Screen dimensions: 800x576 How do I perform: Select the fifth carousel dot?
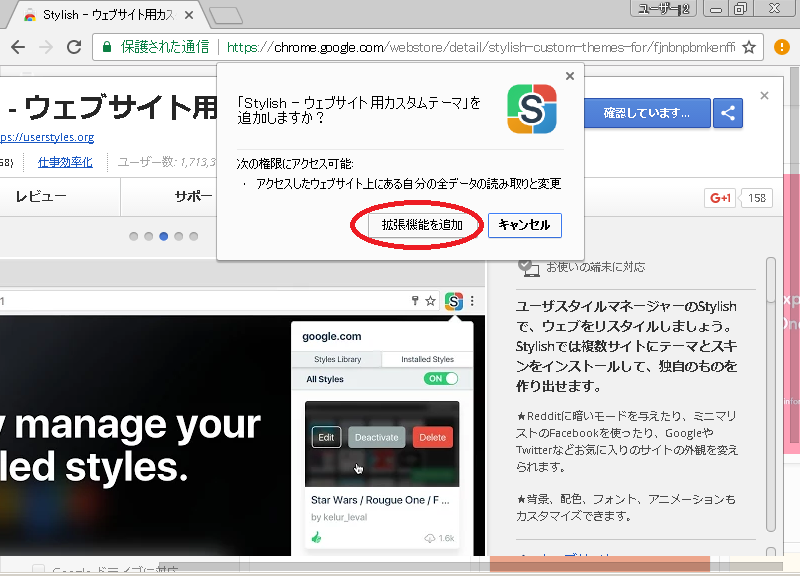tap(193, 236)
